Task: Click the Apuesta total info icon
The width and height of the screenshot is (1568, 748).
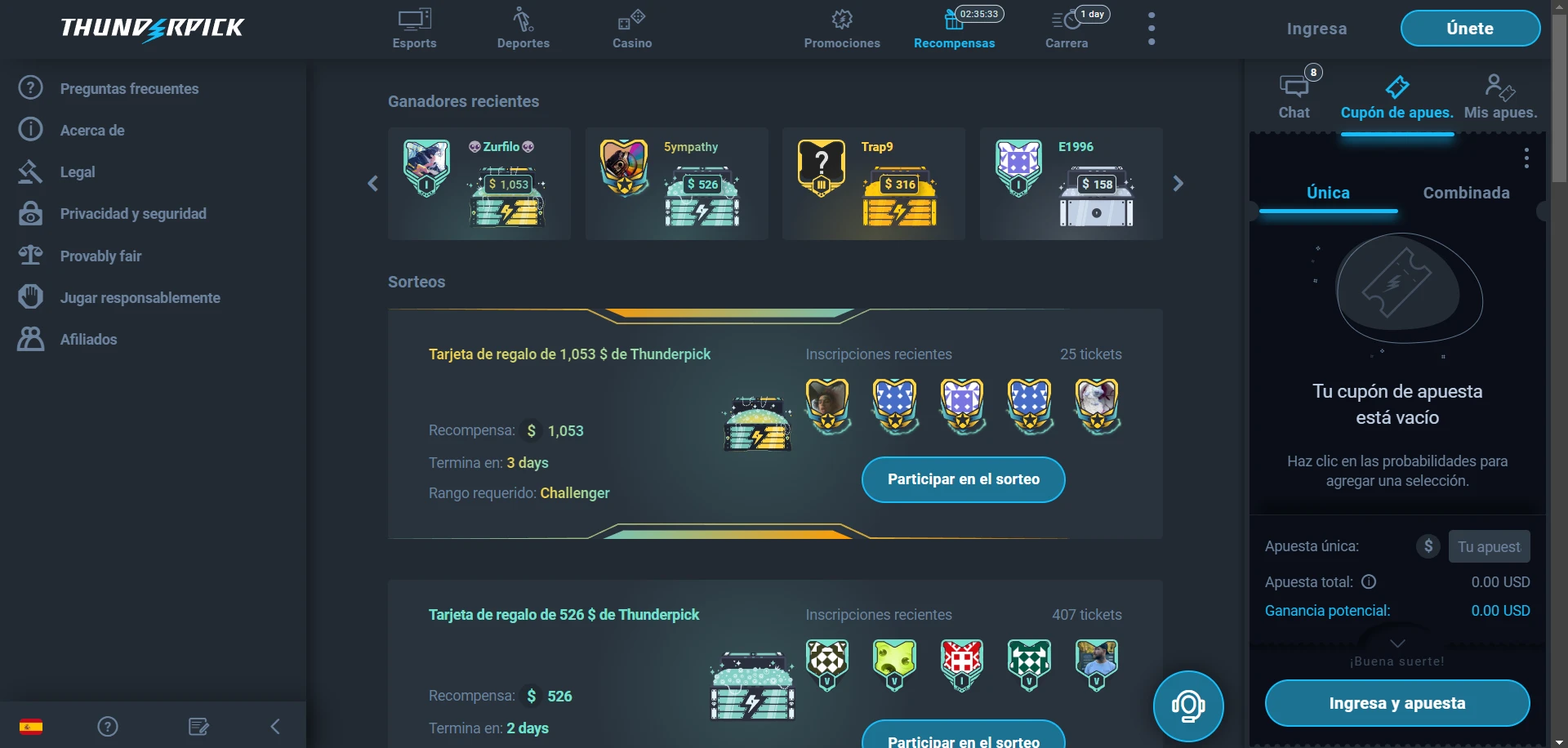Action: pyautogui.click(x=1369, y=582)
